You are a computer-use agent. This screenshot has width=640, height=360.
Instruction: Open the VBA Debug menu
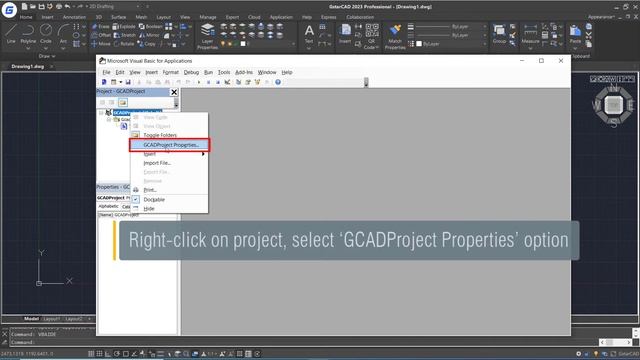coord(191,72)
